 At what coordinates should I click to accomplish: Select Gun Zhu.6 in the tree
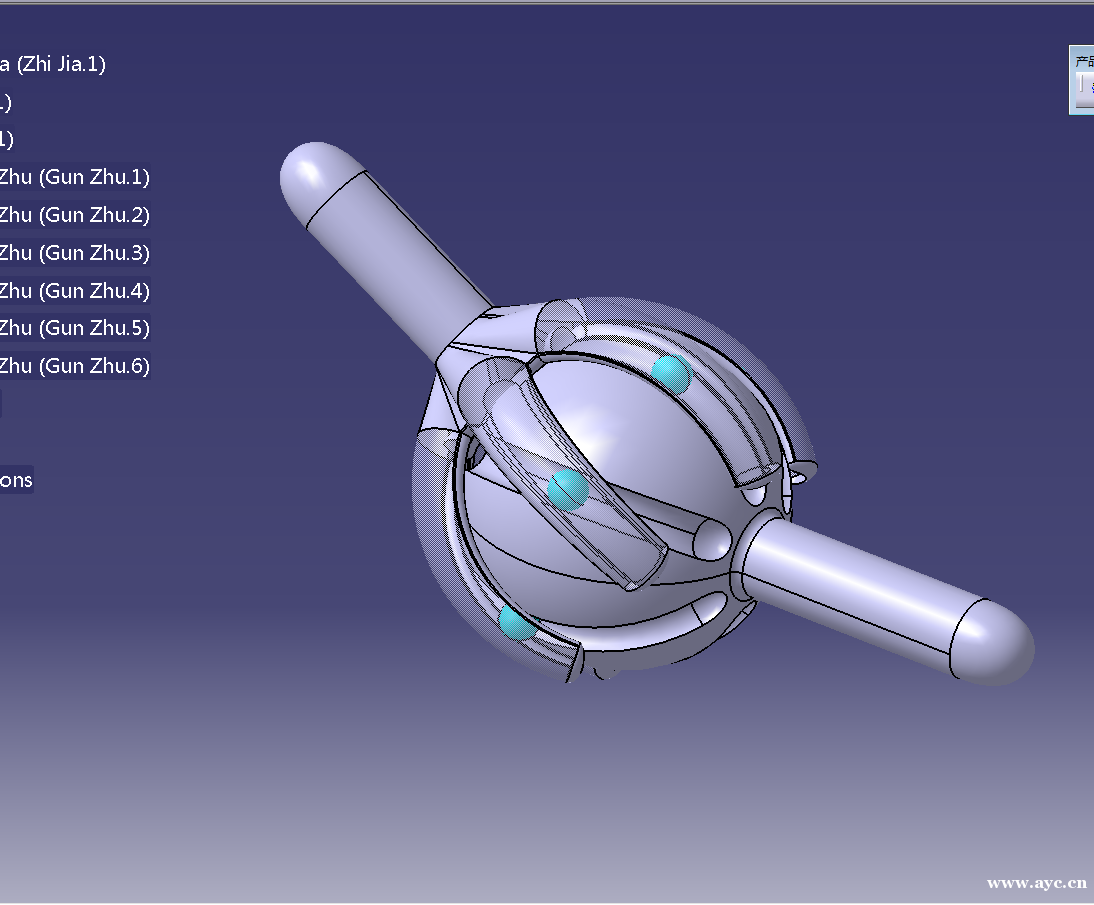point(74,366)
